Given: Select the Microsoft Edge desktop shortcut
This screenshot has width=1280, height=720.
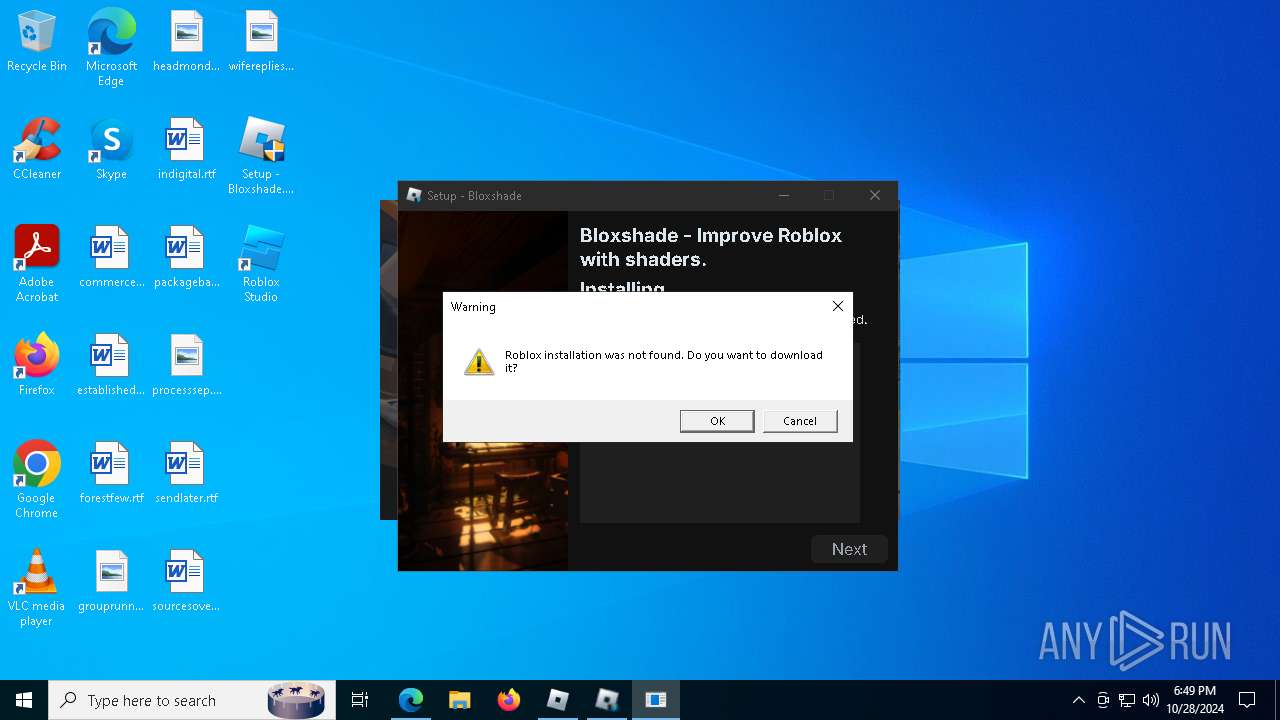Looking at the screenshot, I should point(111,48).
